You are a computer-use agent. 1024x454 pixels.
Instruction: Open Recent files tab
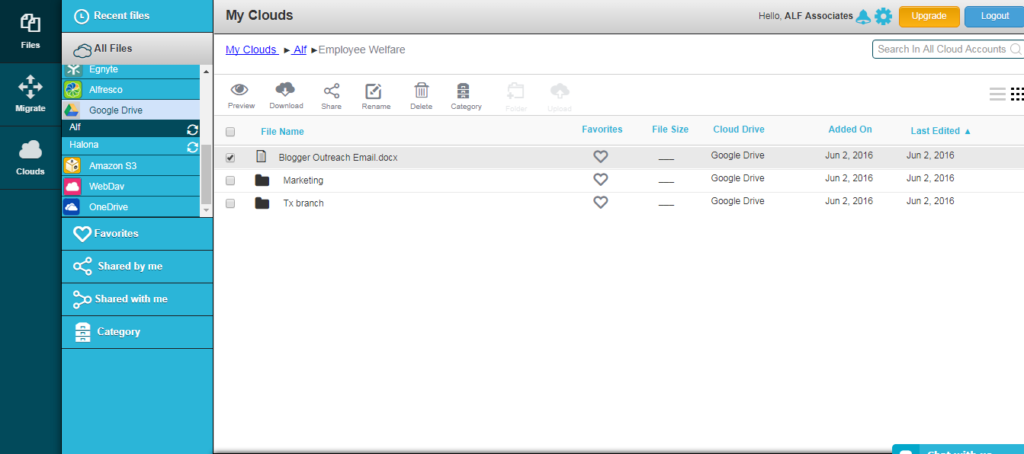(x=137, y=16)
